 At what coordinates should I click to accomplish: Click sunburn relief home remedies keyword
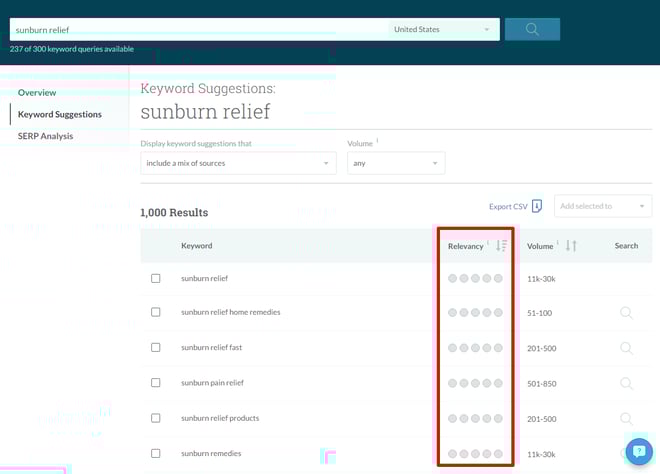pyautogui.click(x=231, y=312)
